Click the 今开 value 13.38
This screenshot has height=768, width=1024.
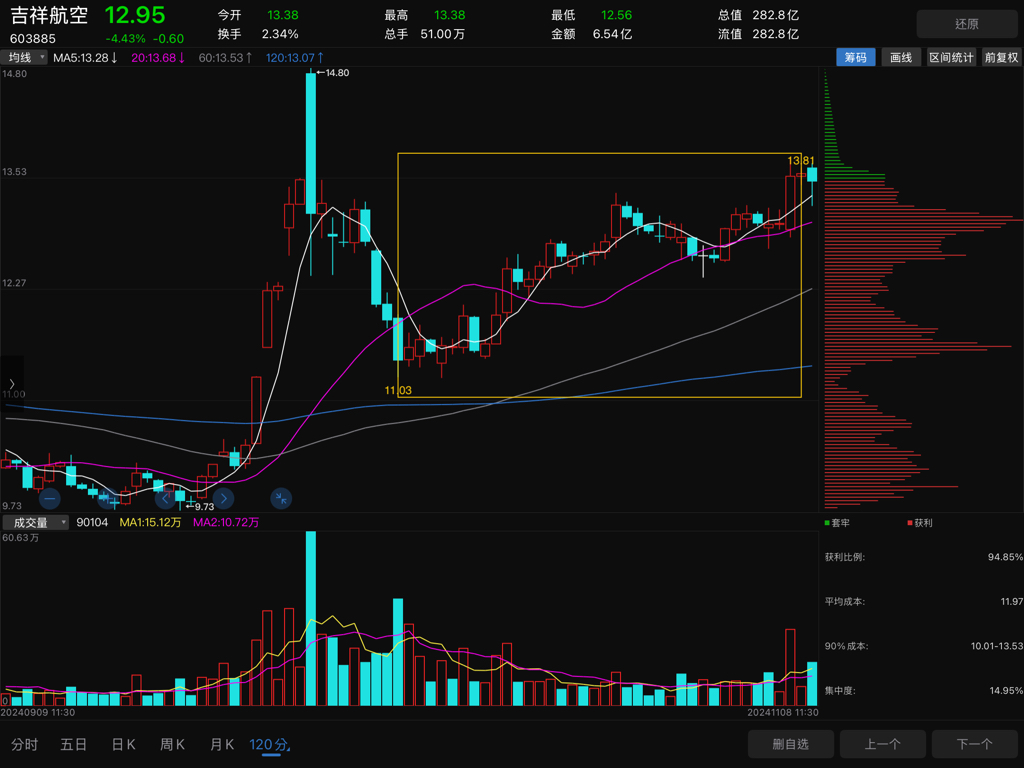283,15
